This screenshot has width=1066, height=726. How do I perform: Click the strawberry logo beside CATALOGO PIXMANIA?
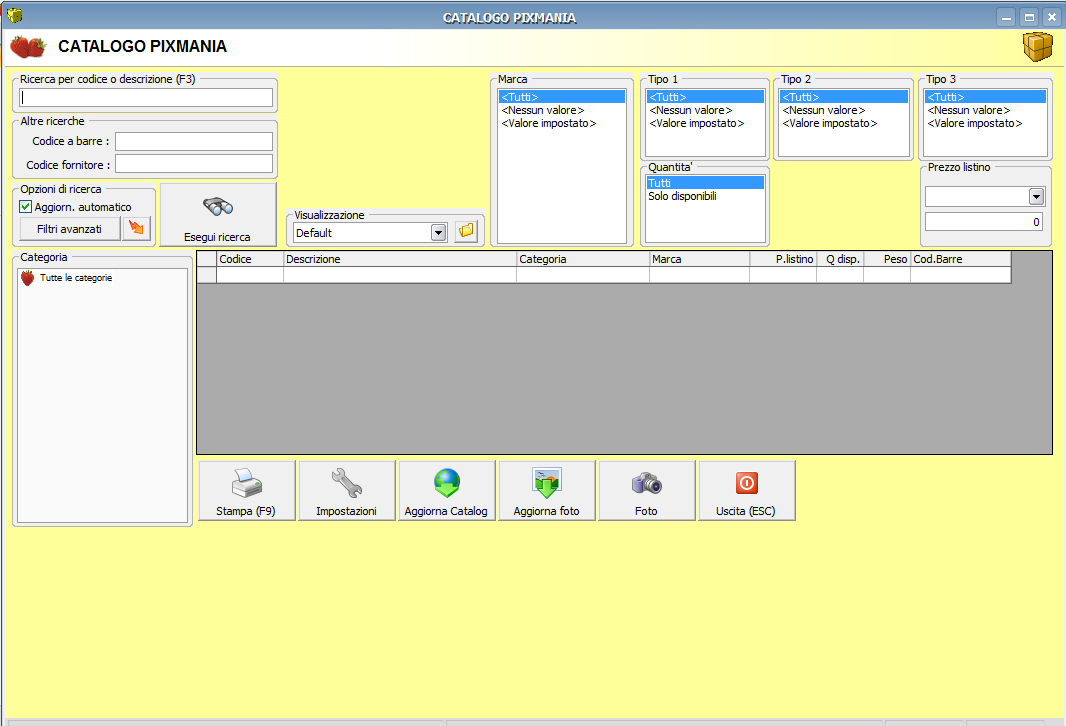(x=28, y=46)
